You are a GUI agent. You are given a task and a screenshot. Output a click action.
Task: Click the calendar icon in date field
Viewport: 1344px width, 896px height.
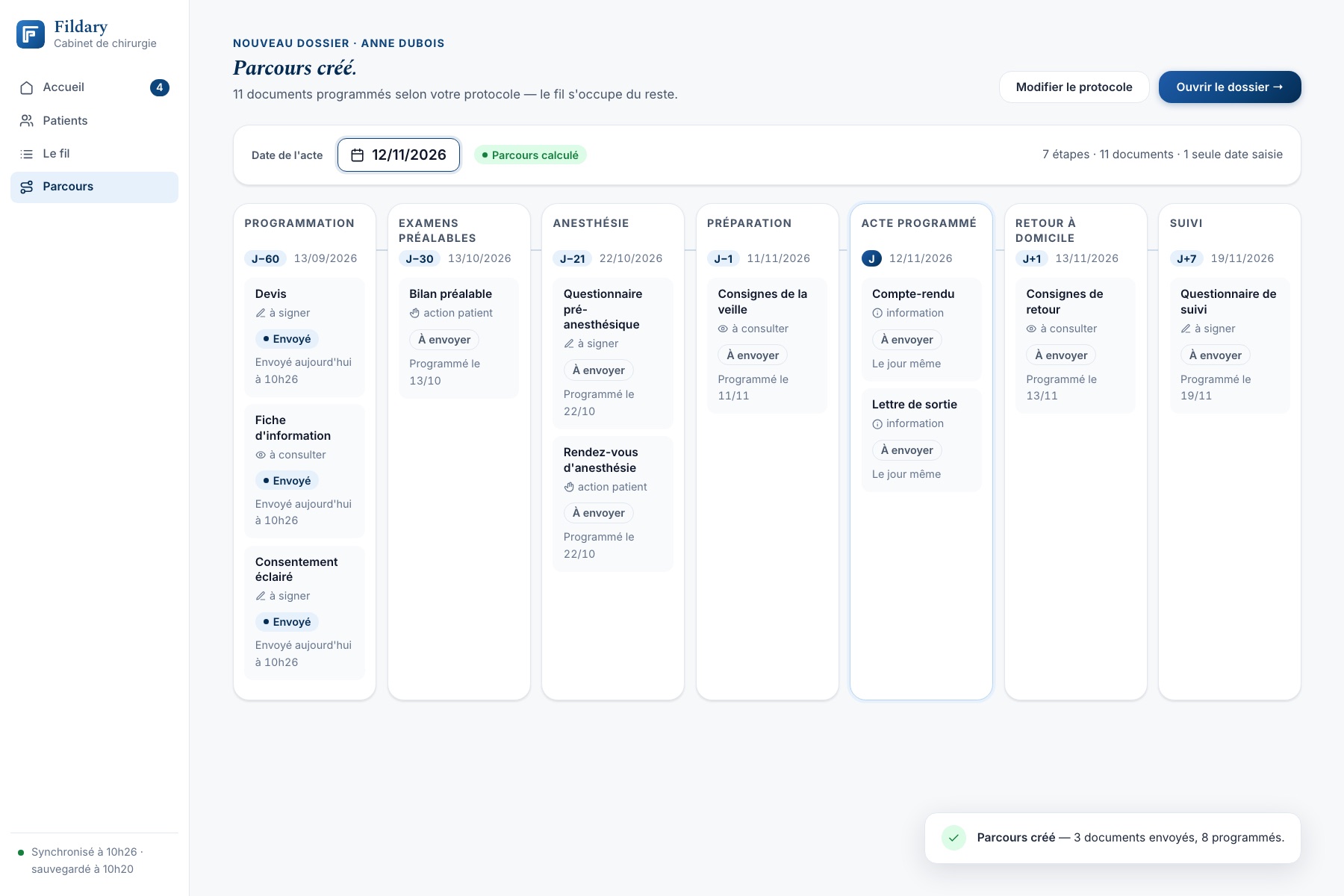[358, 155]
